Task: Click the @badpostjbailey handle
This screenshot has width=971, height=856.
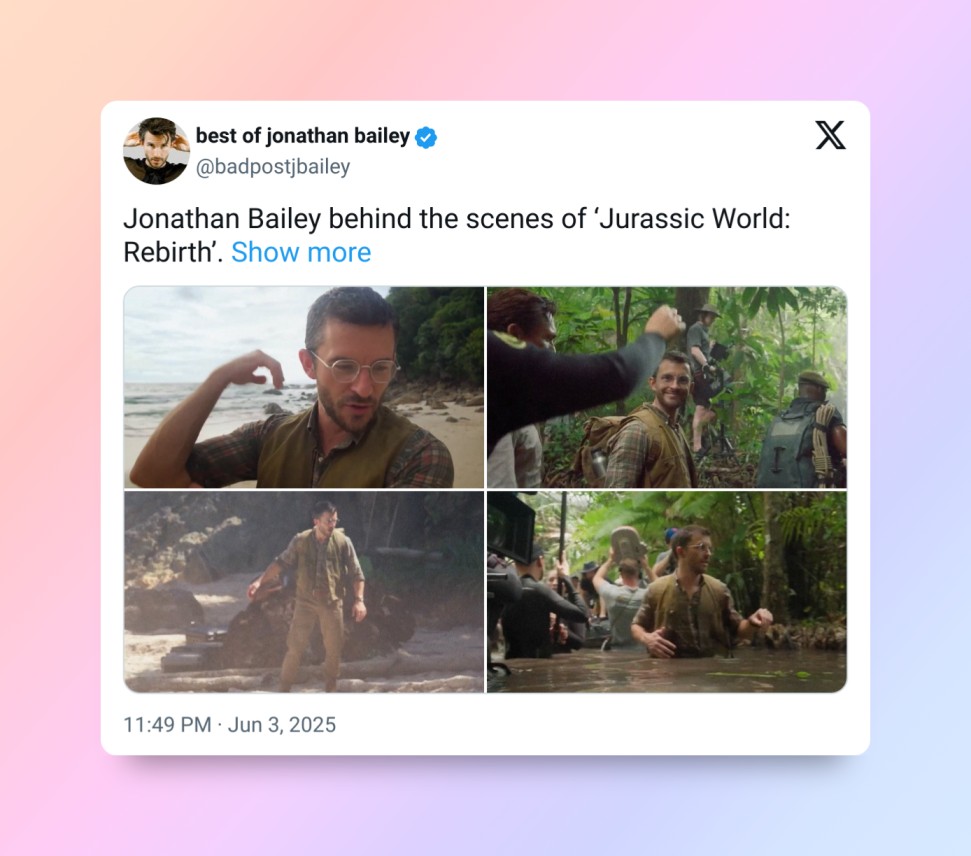Action: [273, 167]
